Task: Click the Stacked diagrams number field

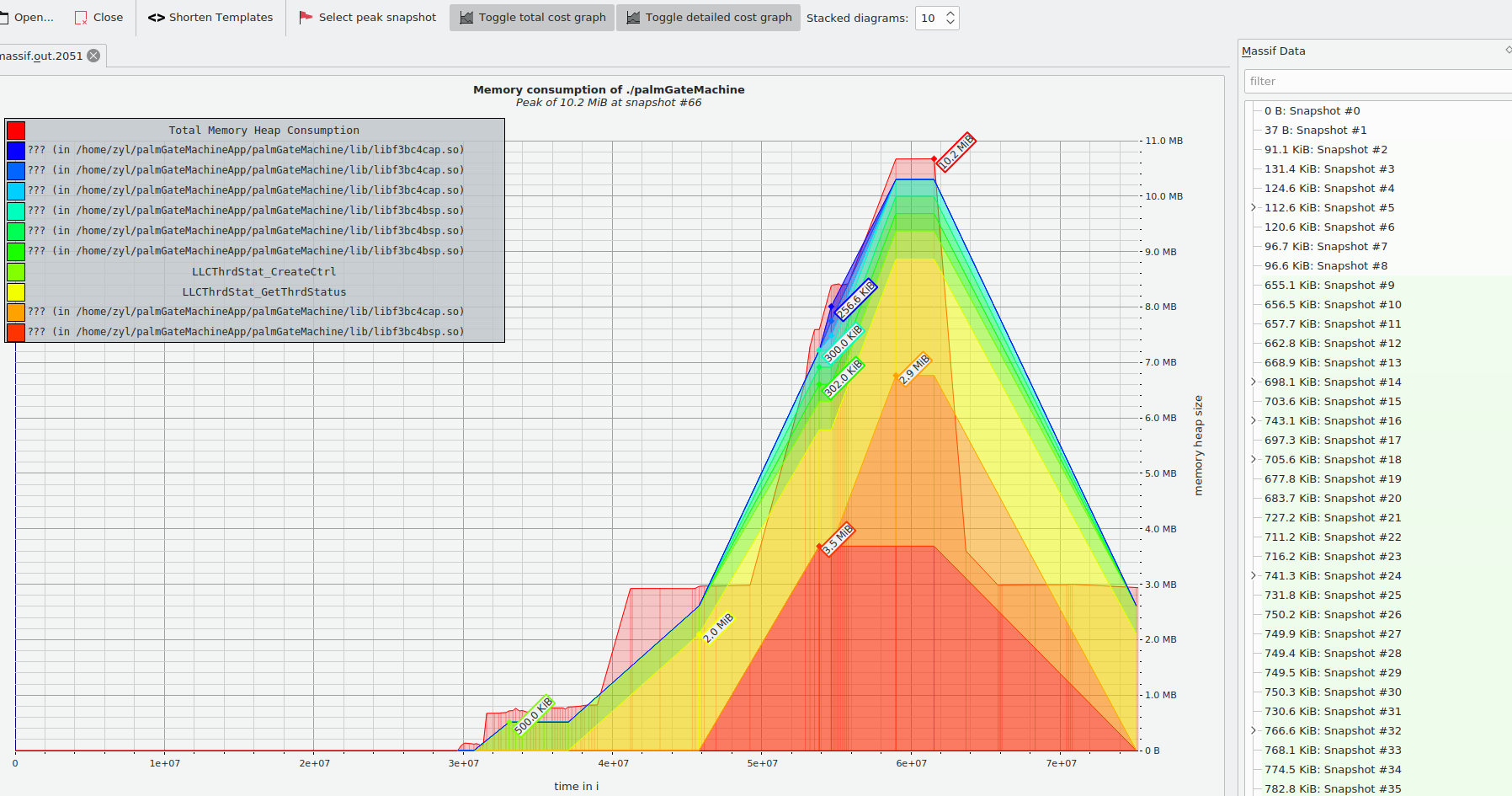Action: [x=929, y=18]
